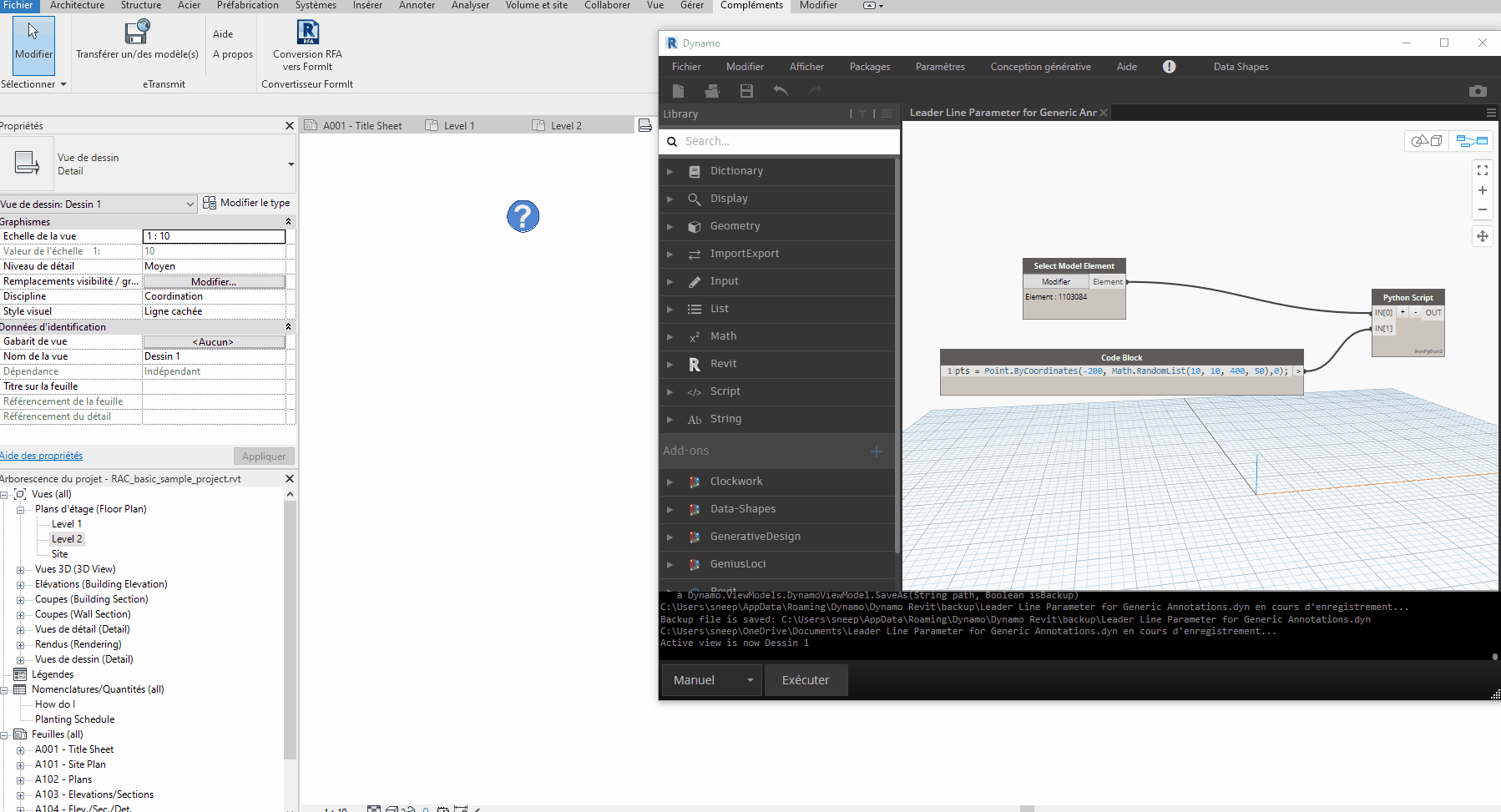Select Planting Schedule in project browser
The image size is (1501, 812).
point(75,719)
